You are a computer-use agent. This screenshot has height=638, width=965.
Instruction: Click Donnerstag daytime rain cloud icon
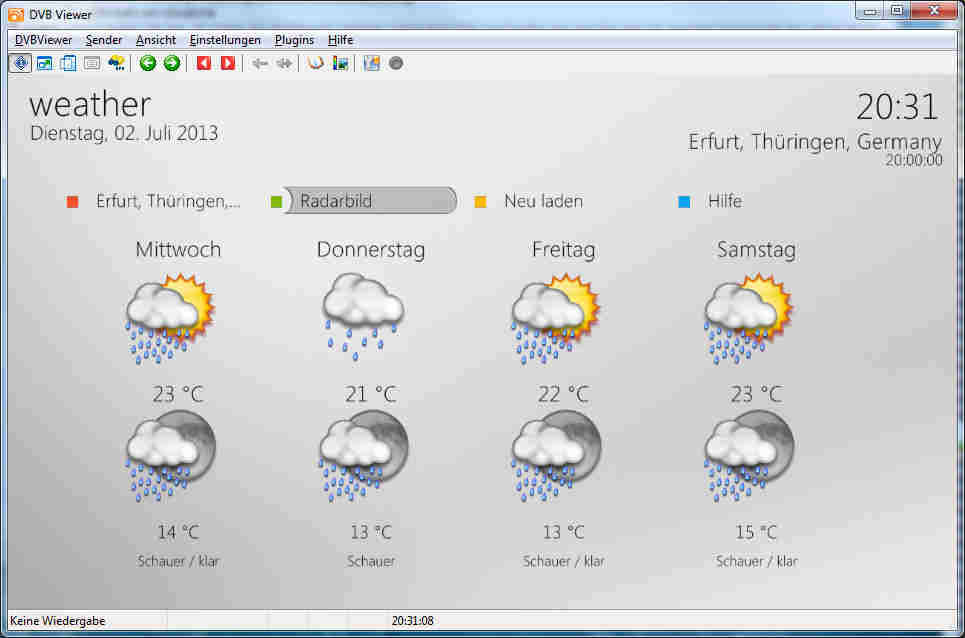(363, 317)
